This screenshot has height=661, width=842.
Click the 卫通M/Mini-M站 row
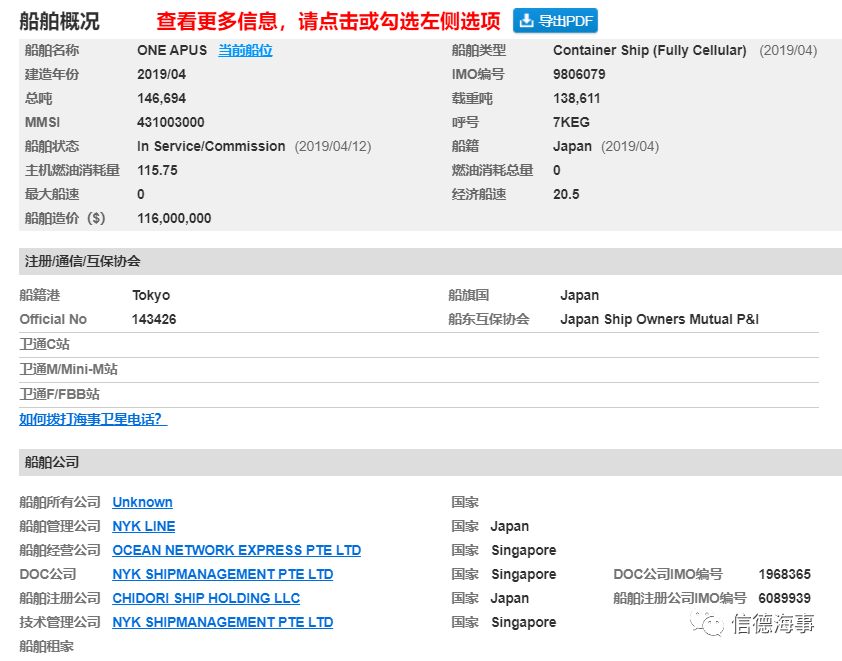pyautogui.click(x=419, y=369)
